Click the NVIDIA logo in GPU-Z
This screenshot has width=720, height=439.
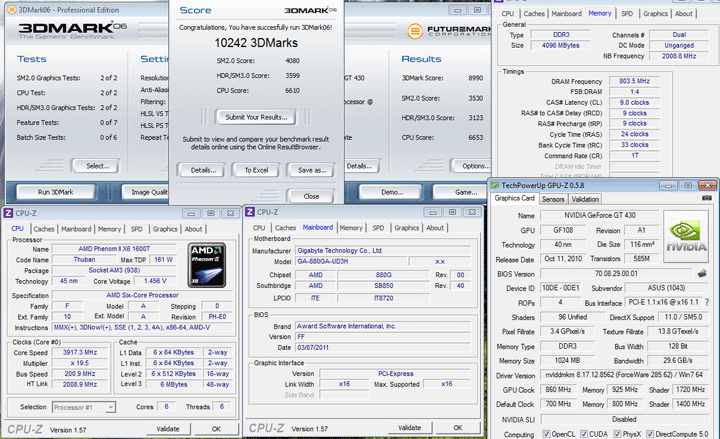(x=686, y=236)
